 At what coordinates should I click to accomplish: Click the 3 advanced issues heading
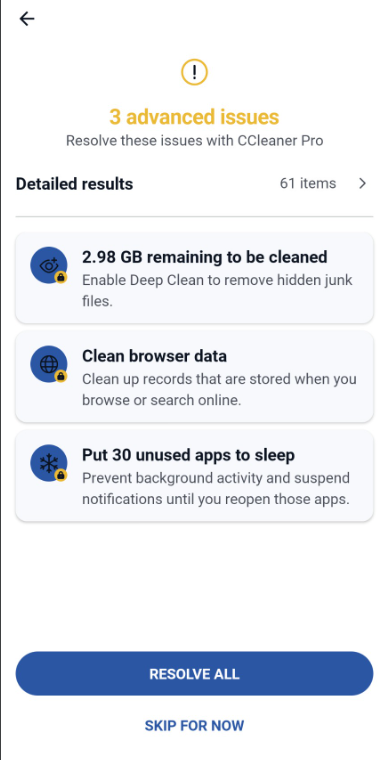[x=194, y=117]
